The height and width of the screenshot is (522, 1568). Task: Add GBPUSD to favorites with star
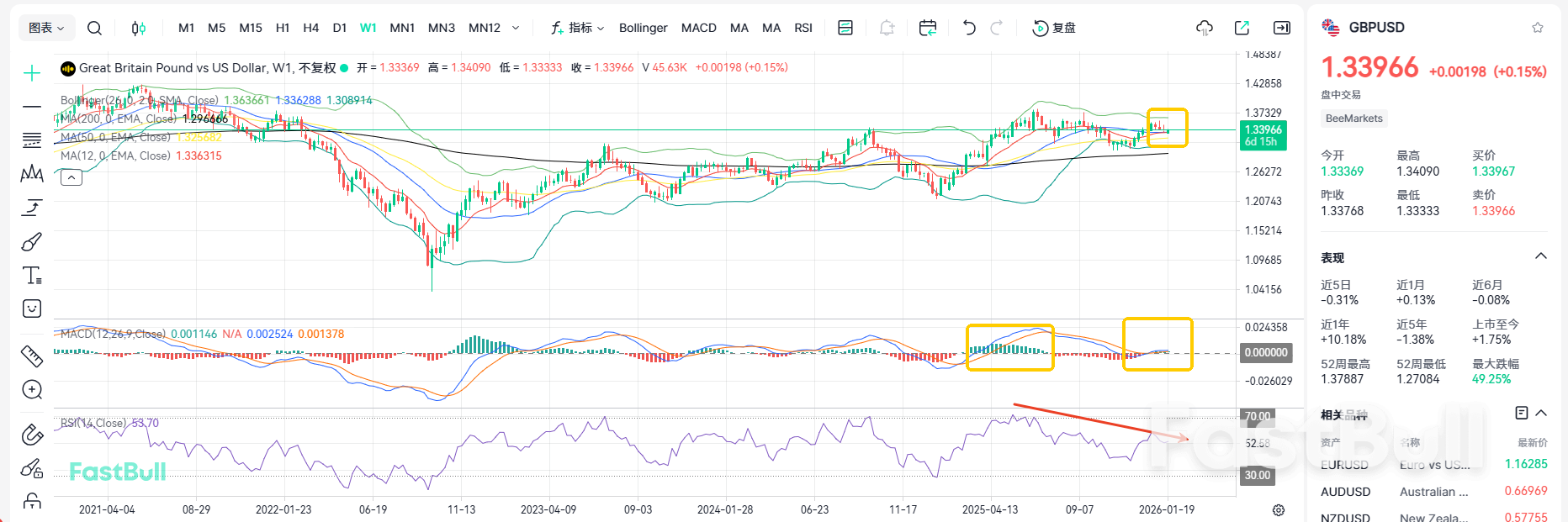pyautogui.click(x=1538, y=28)
